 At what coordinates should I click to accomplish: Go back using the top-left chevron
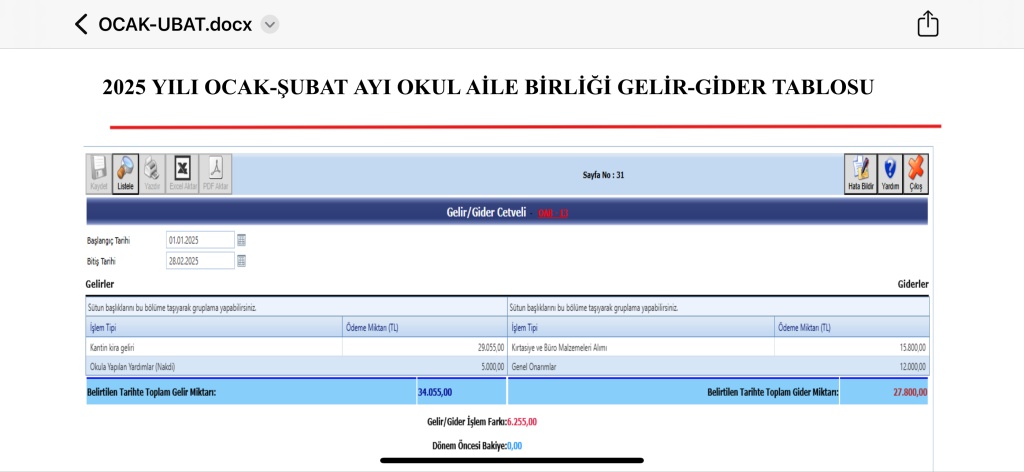click(x=81, y=24)
